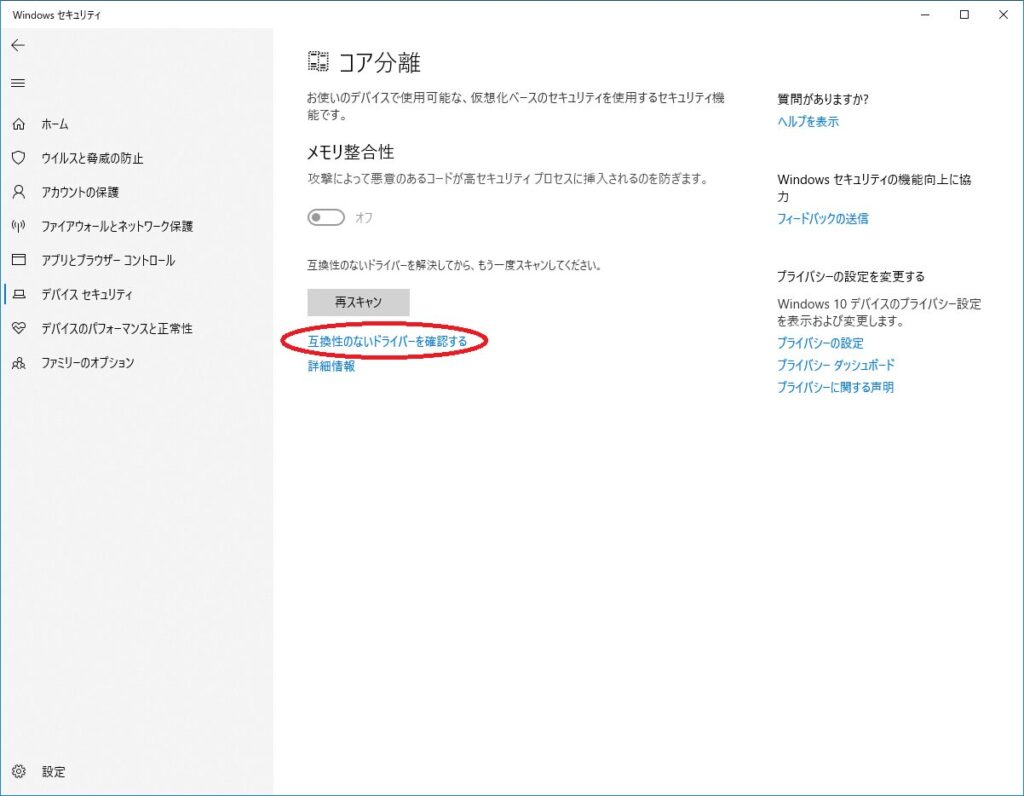Close the Windows セキュリティ window
The width and height of the screenshot is (1024, 796).
(x=1003, y=14)
